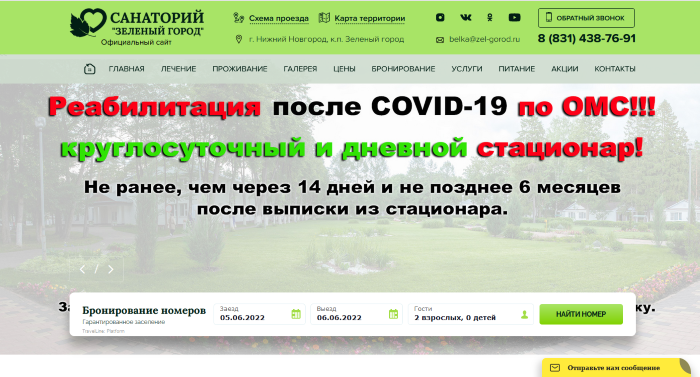Open the Instagram social icon
This screenshot has height=377, width=700.
440,17
